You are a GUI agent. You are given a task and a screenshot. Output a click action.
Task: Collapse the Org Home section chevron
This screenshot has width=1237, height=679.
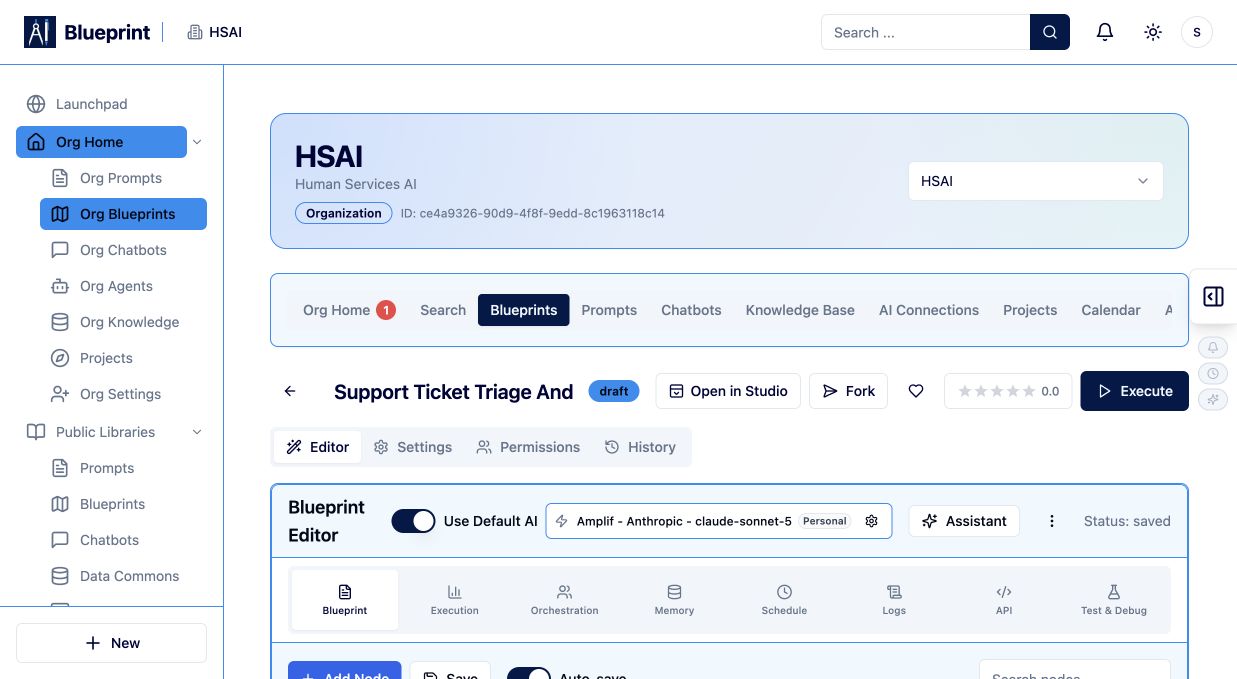(197, 142)
